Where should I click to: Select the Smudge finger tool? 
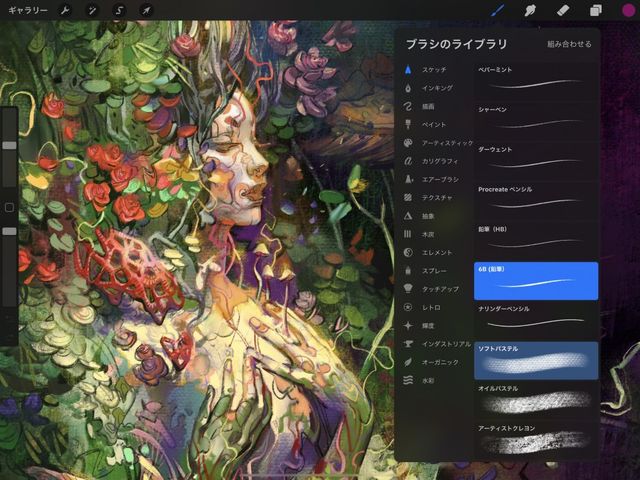(530, 10)
